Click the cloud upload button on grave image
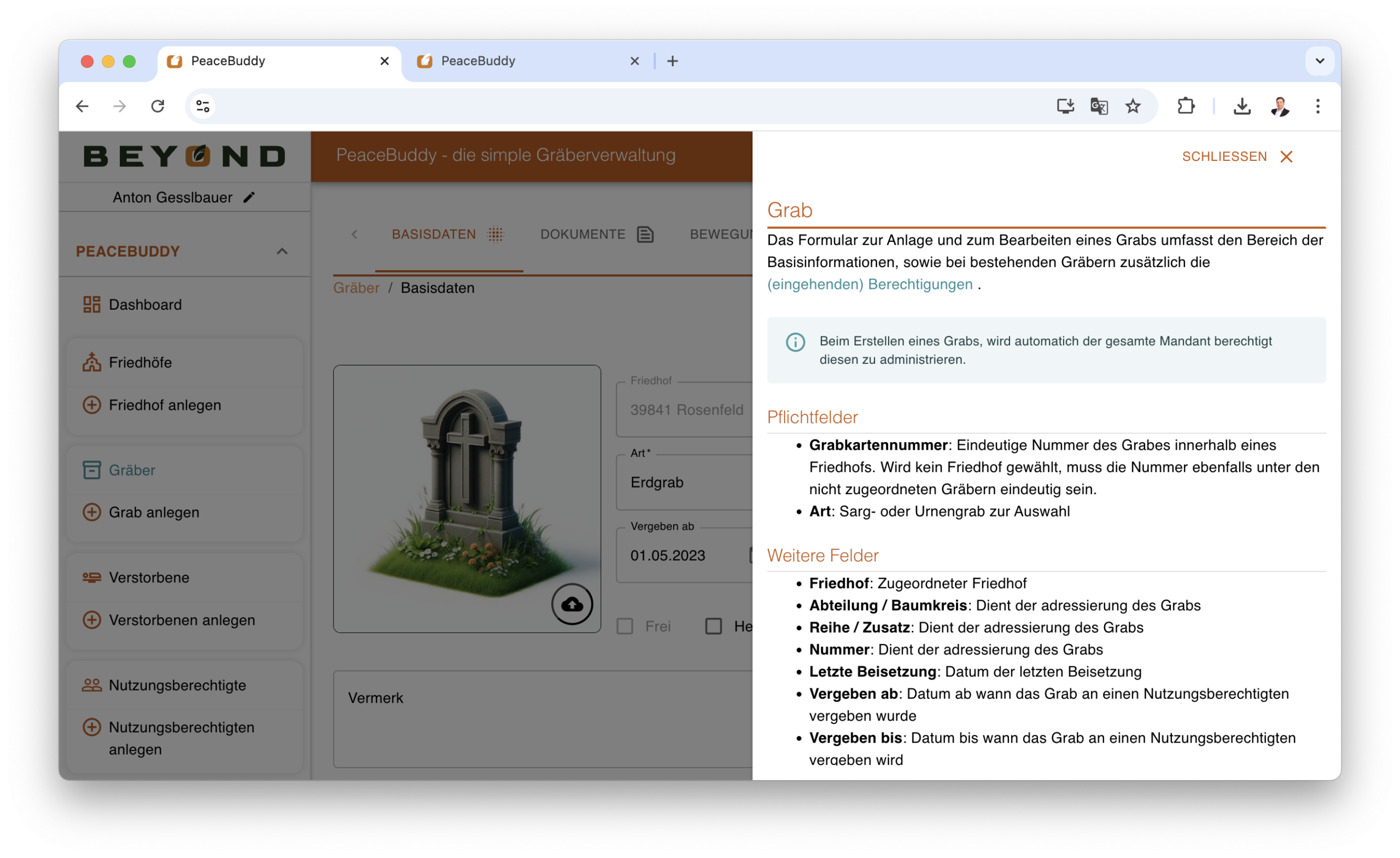This screenshot has height=858, width=1400. [x=571, y=604]
